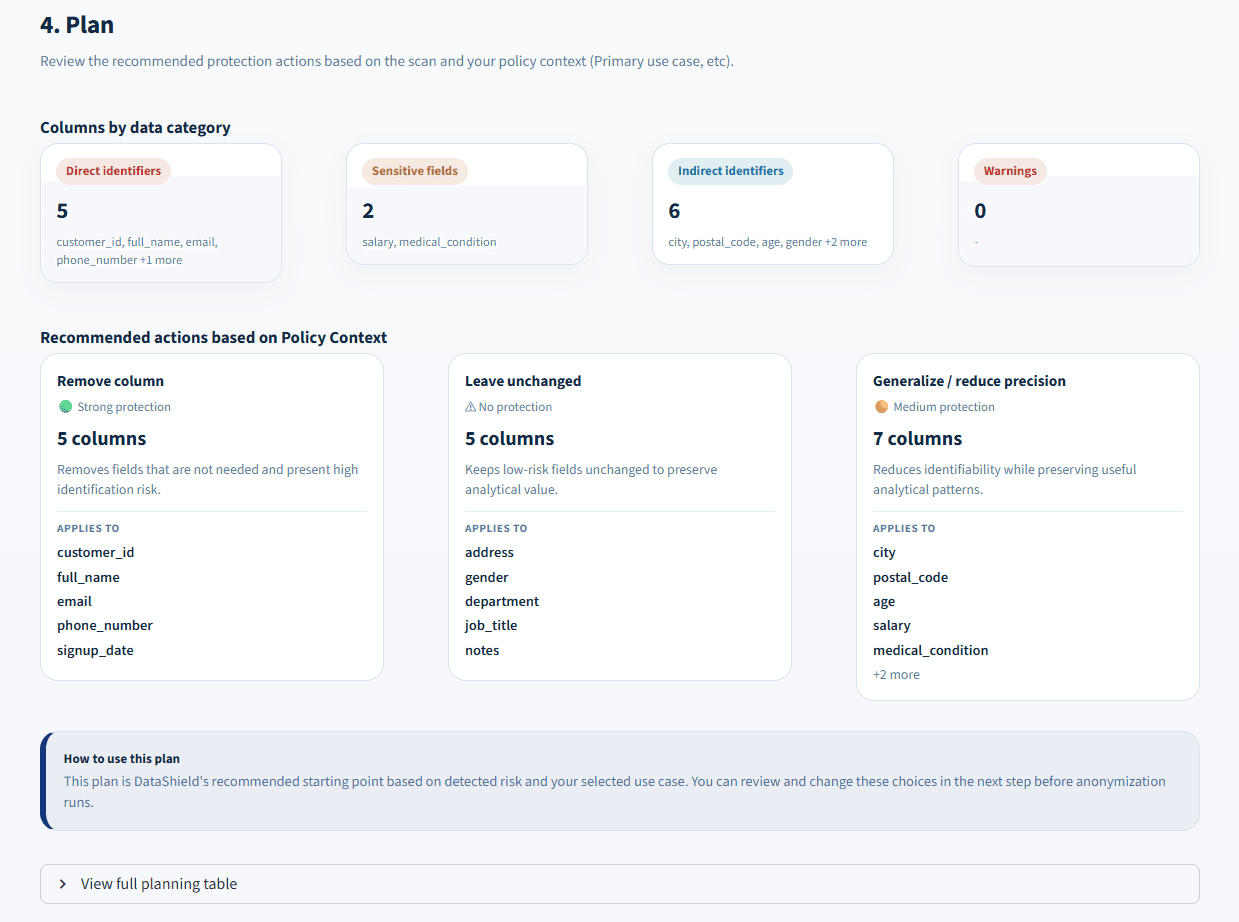Select gender in Leave unchanged list
Viewport: 1239px width, 922px height.
pyautogui.click(x=487, y=577)
